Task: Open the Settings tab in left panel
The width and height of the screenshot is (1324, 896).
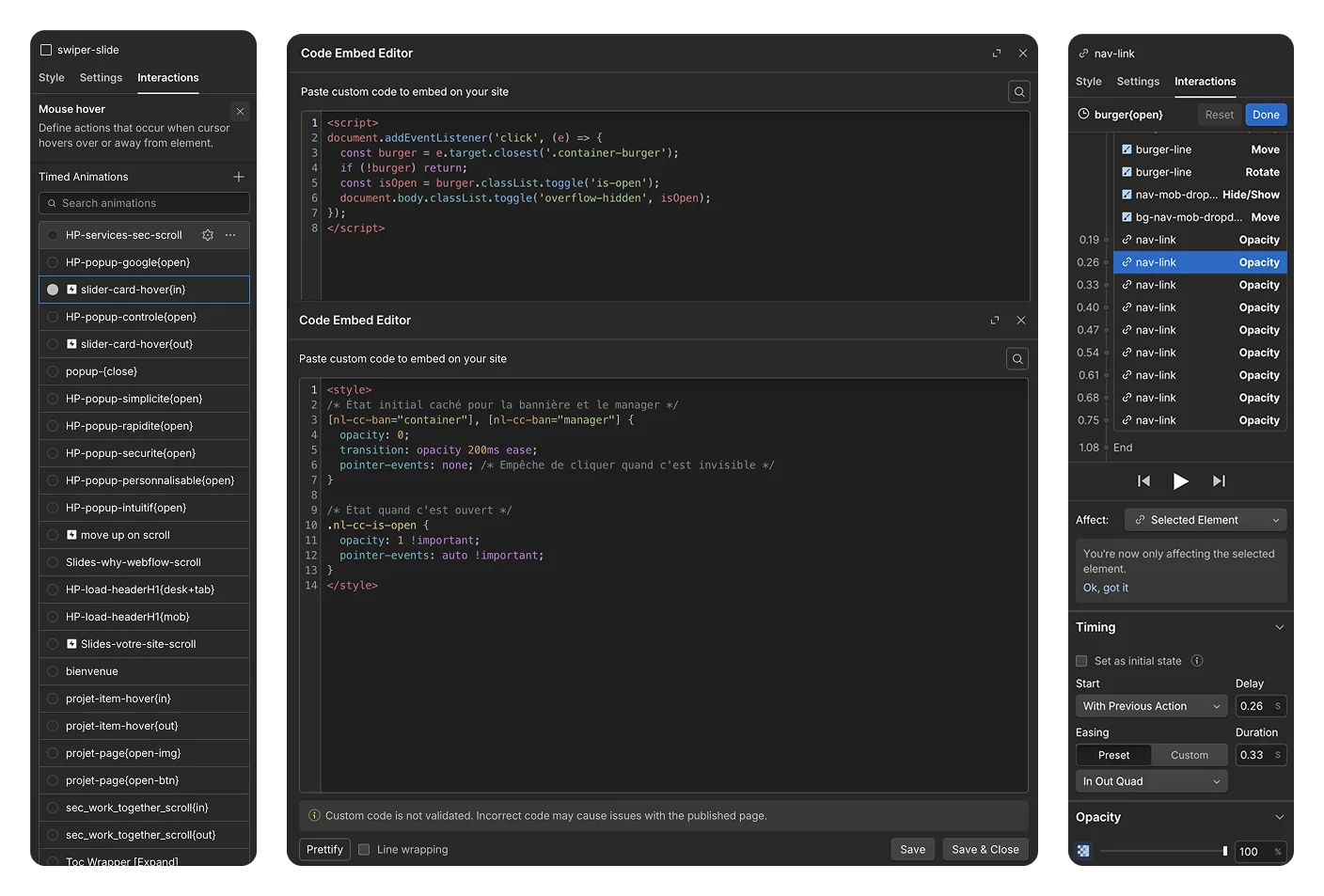Action: tap(100, 77)
